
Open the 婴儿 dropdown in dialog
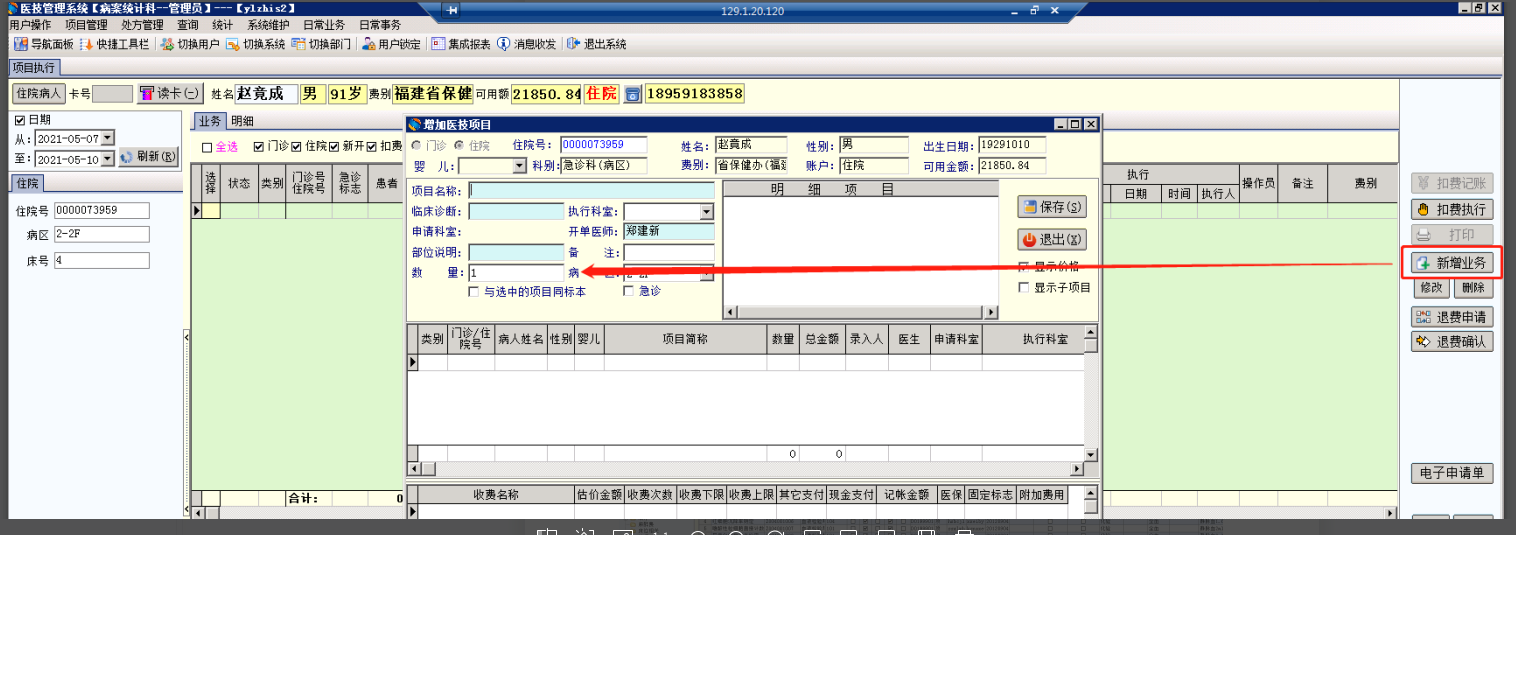tap(519, 166)
